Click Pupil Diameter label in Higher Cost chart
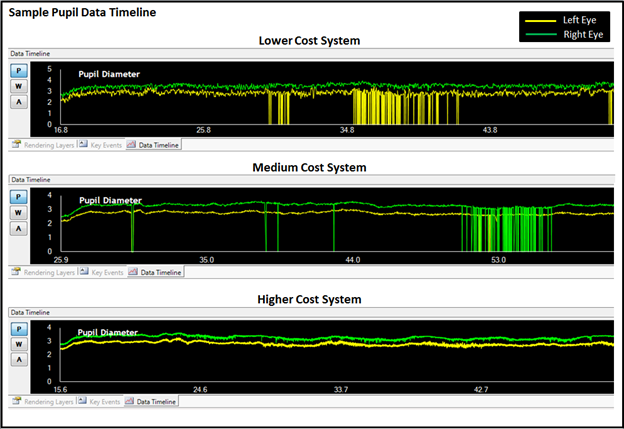 tap(107, 332)
